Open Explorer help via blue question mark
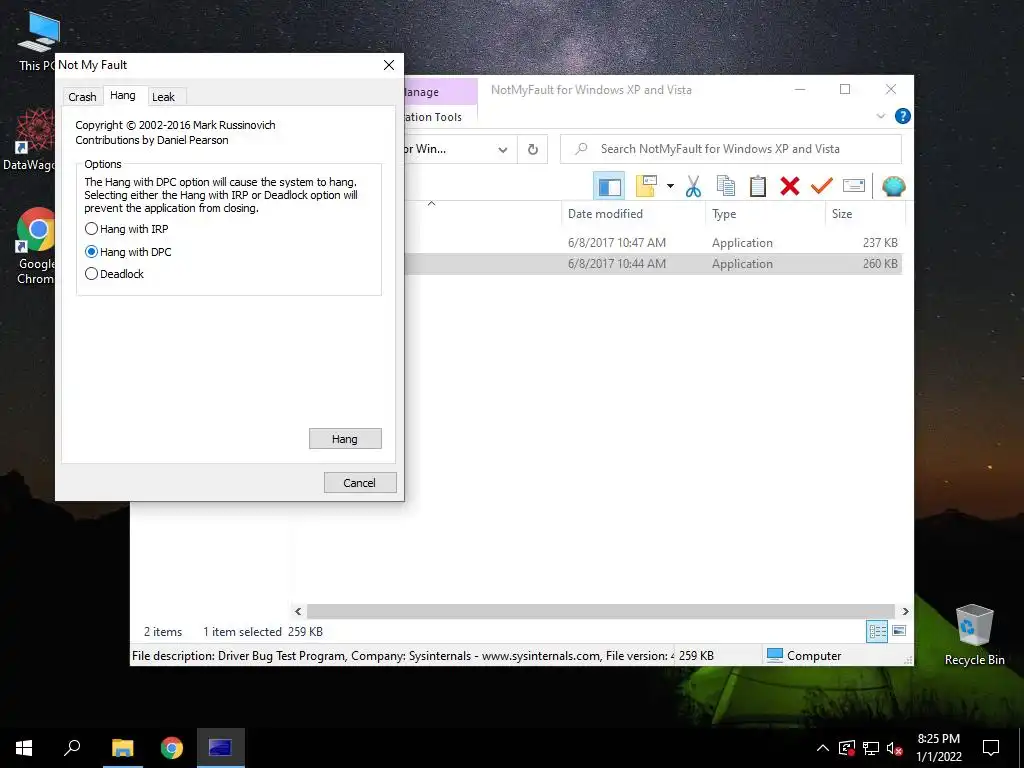Screen dimensions: 1024x768 pyautogui.click(x=903, y=116)
